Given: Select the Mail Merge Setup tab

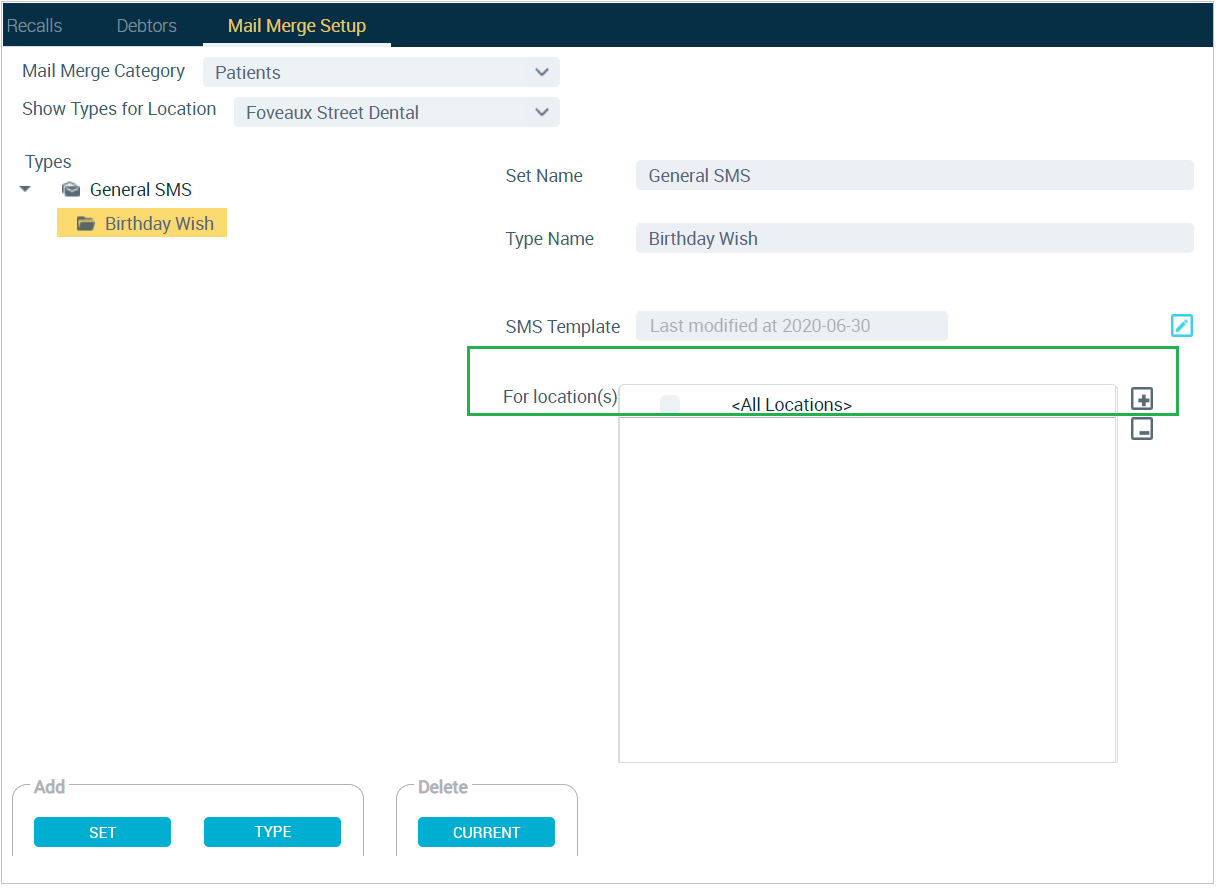Looking at the screenshot, I should pyautogui.click(x=297, y=25).
